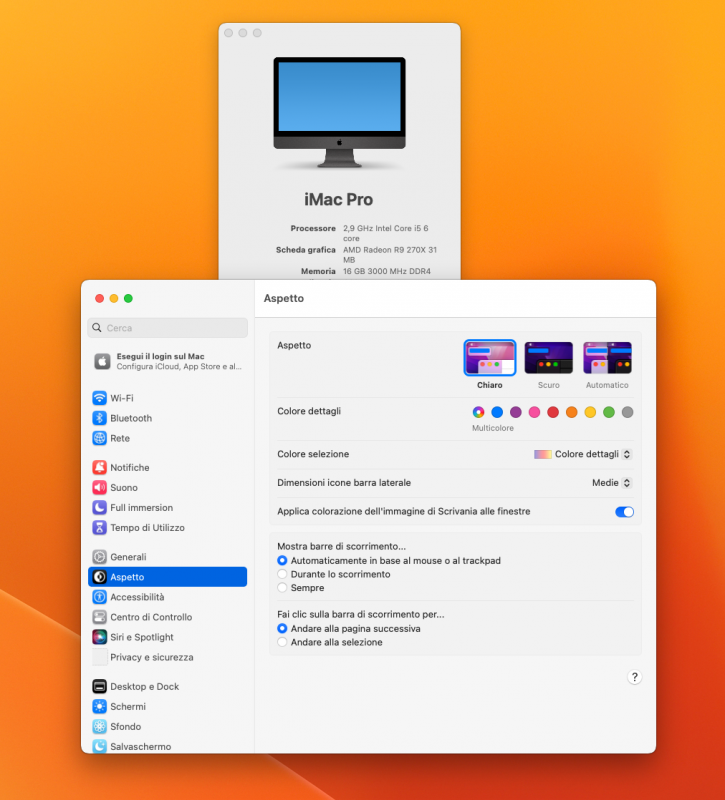Screen dimensions: 725x800
Task: Open Bluetooth settings pane
Action: point(167,418)
